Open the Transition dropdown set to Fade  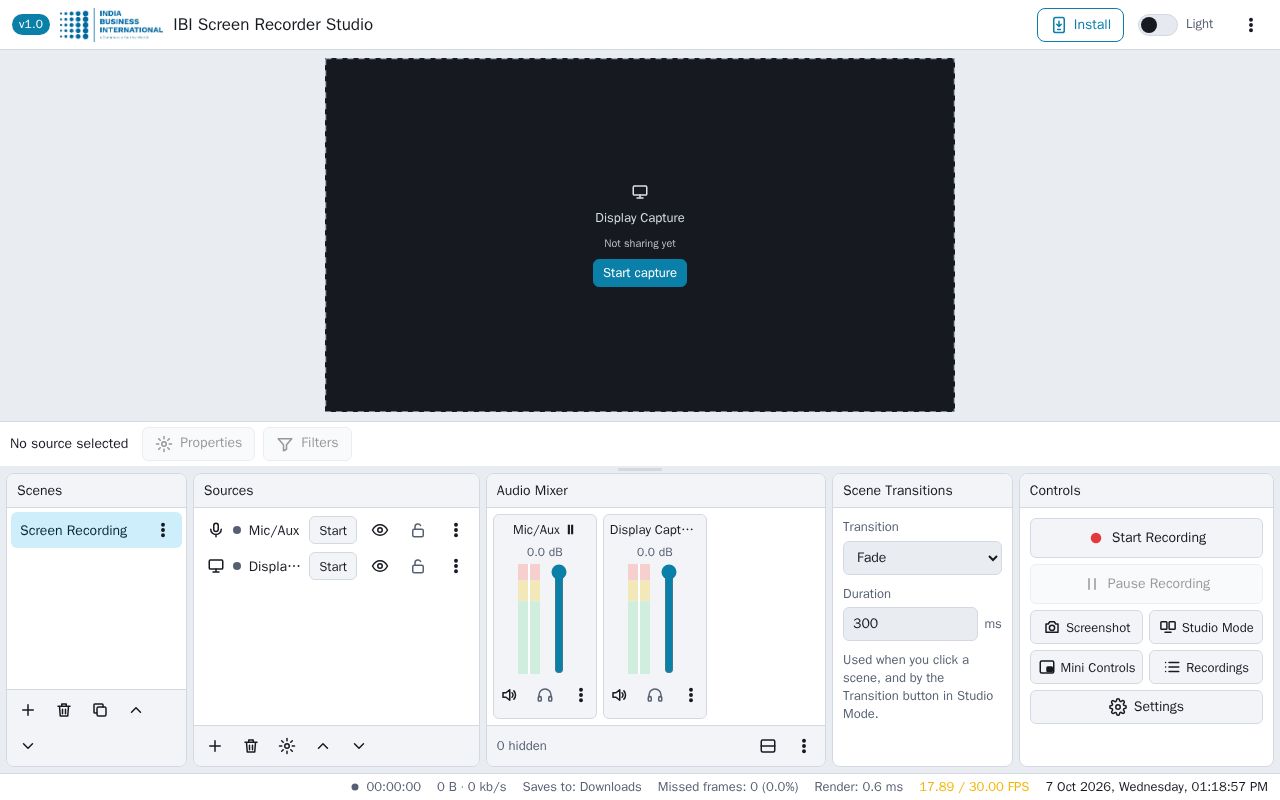pos(922,558)
